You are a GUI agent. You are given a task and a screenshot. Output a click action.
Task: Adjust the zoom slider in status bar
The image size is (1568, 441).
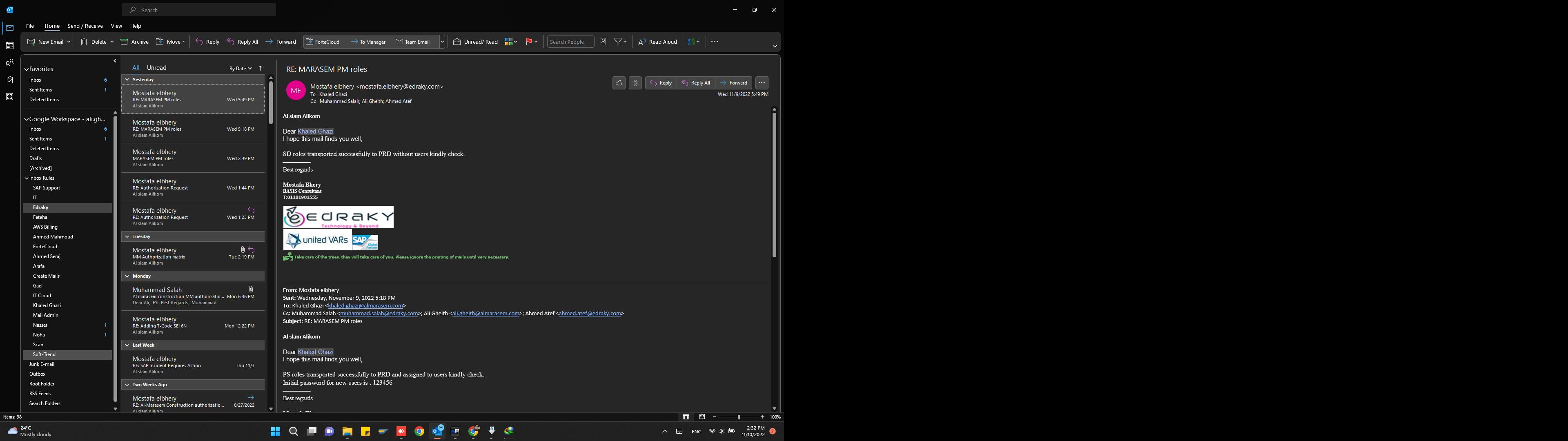point(738,417)
